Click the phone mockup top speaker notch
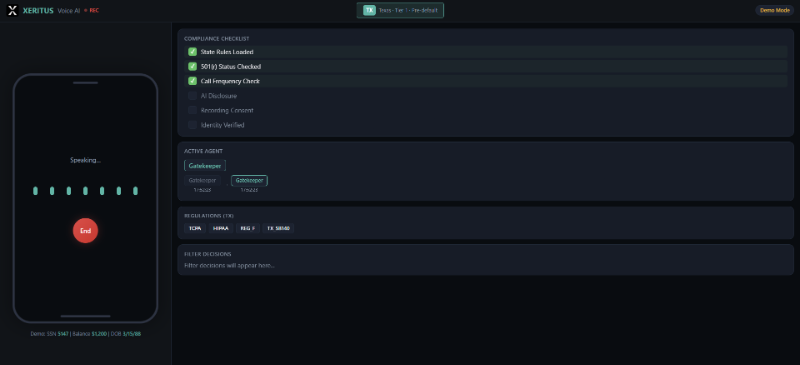This screenshot has height=365, width=800. click(x=85, y=83)
